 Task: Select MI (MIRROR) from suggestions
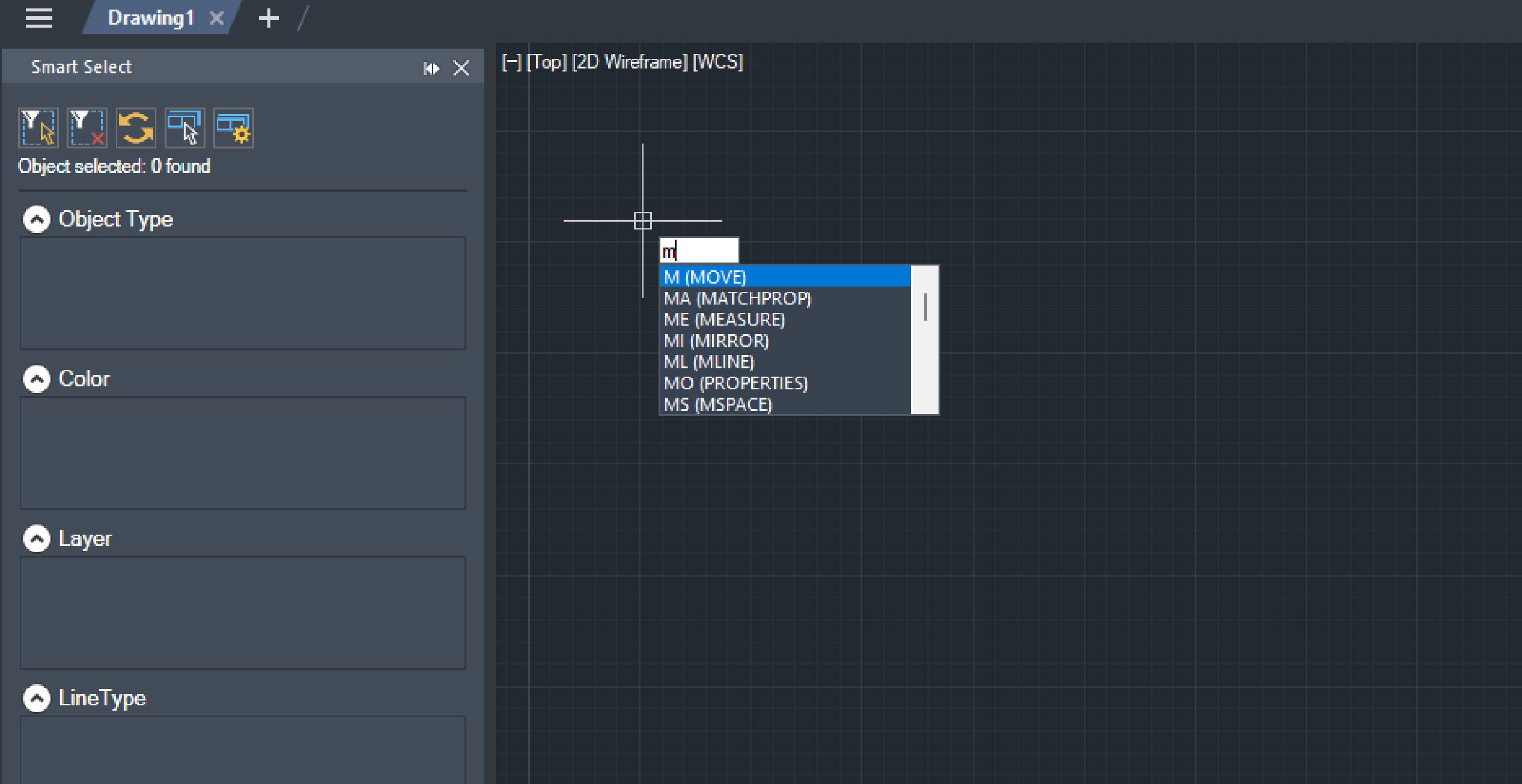point(785,341)
